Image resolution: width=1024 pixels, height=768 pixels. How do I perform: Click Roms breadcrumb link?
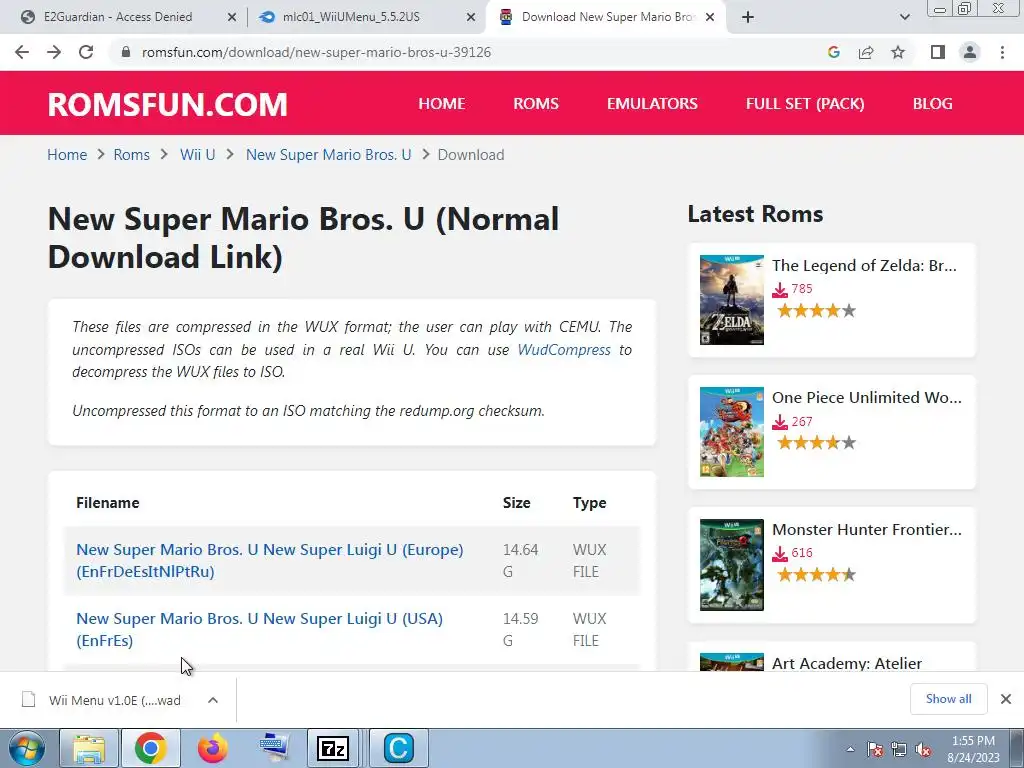point(131,155)
